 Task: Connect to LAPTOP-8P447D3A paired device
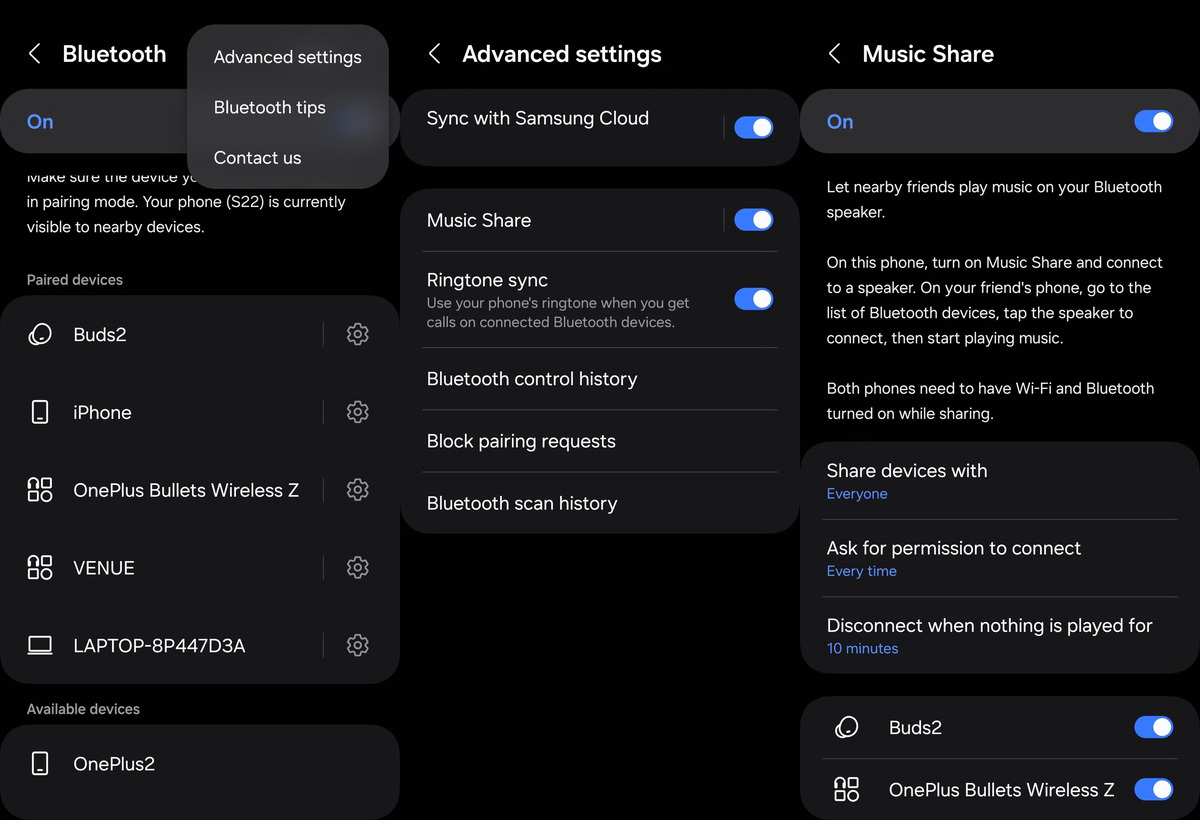(x=159, y=646)
